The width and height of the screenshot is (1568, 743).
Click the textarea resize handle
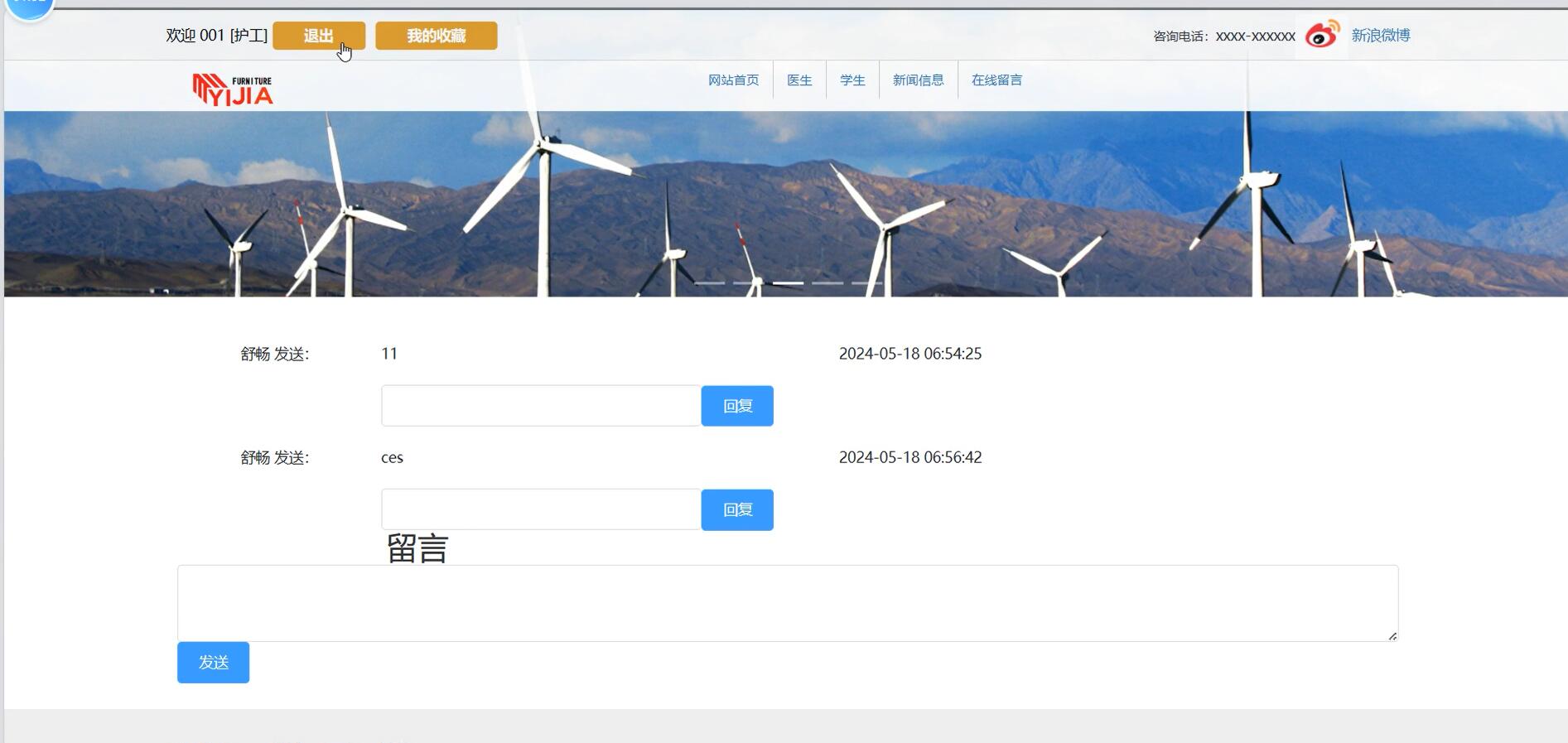click(x=1392, y=635)
